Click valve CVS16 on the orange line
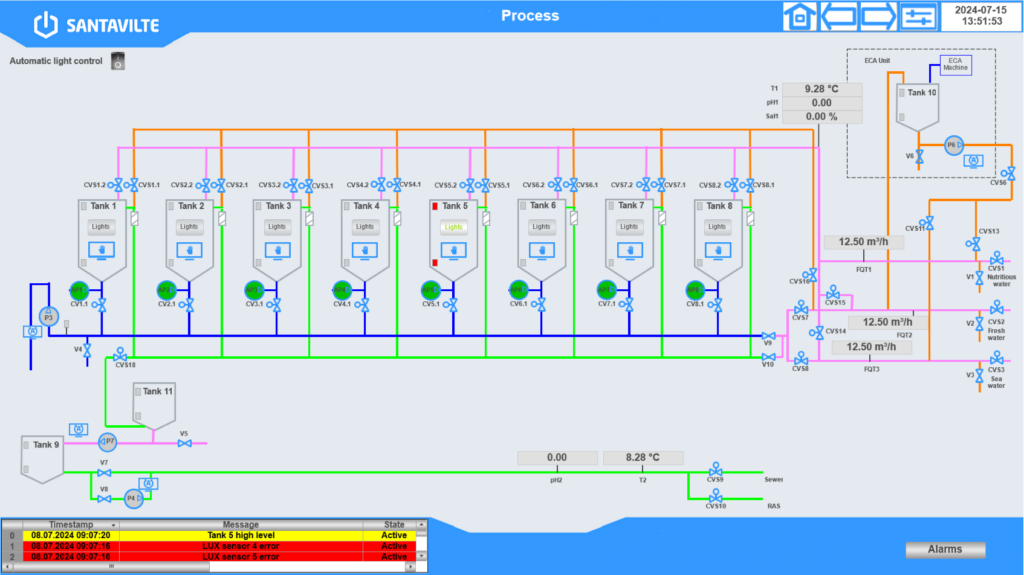 (811, 274)
